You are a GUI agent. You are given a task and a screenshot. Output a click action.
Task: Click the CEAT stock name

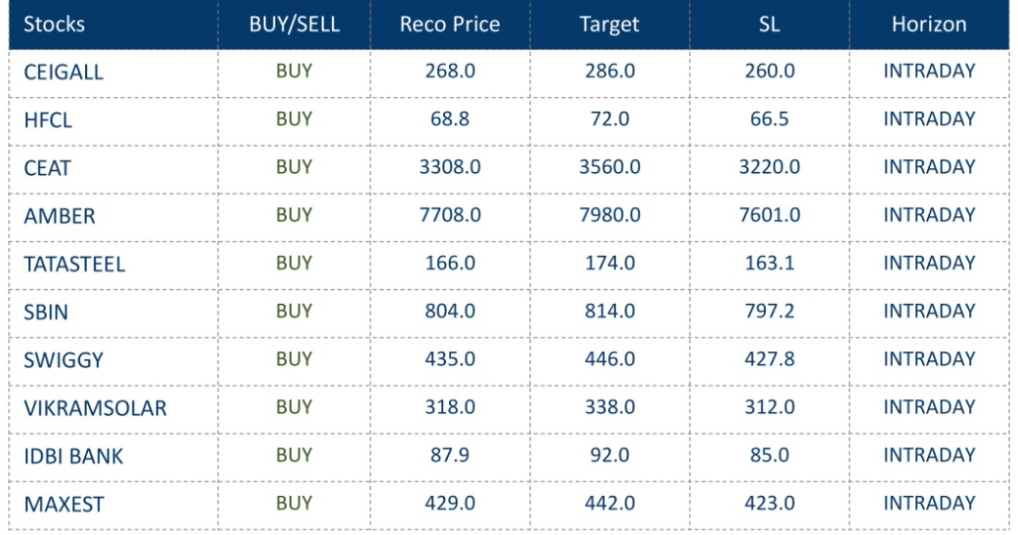pyautogui.click(x=47, y=169)
